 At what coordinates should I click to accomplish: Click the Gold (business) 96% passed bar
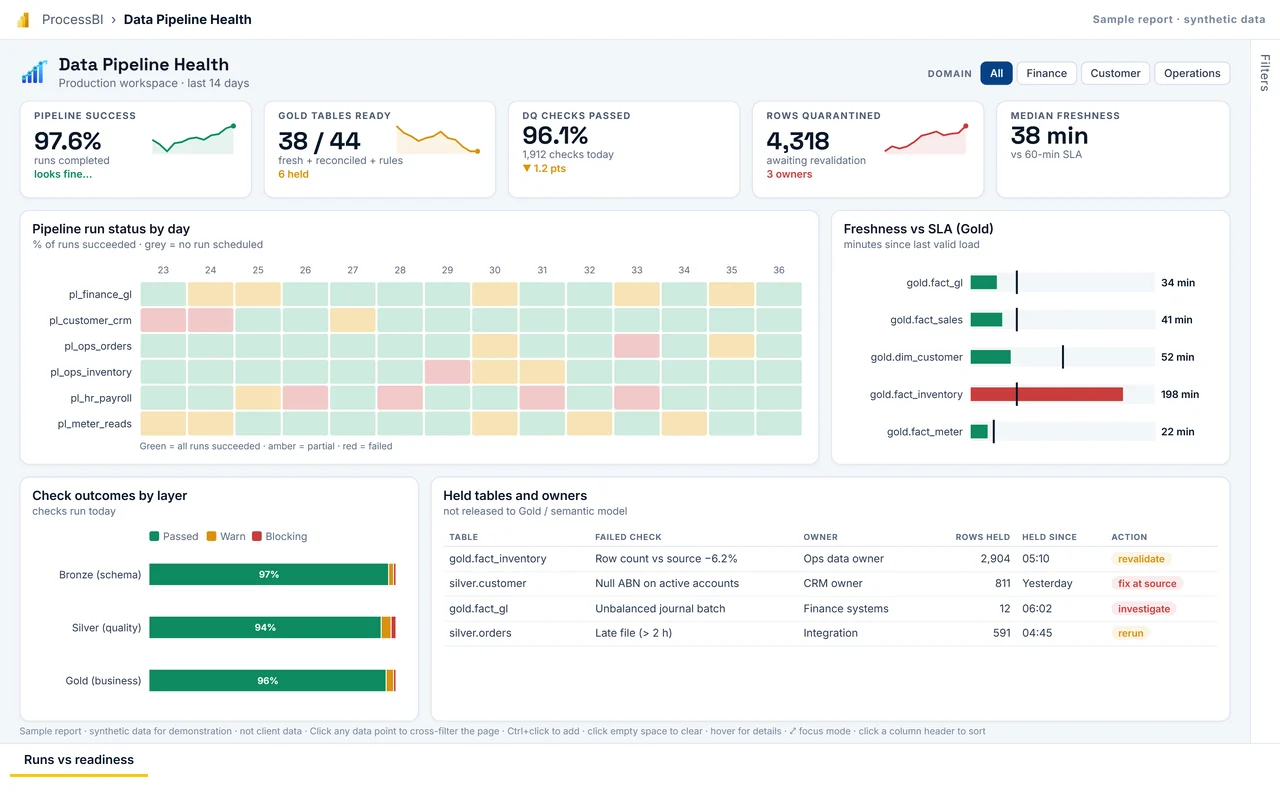[267, 681]
